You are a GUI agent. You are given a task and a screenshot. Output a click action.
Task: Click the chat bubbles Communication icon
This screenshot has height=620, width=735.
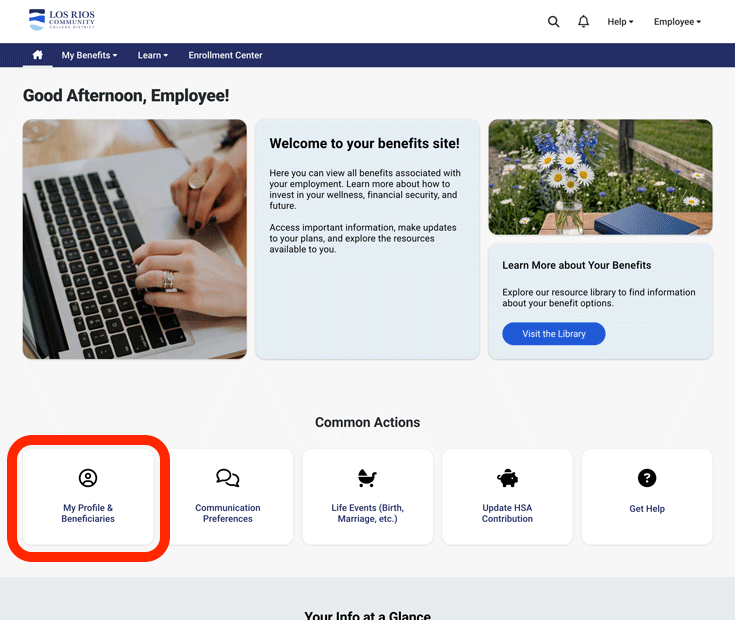(227, 478)
